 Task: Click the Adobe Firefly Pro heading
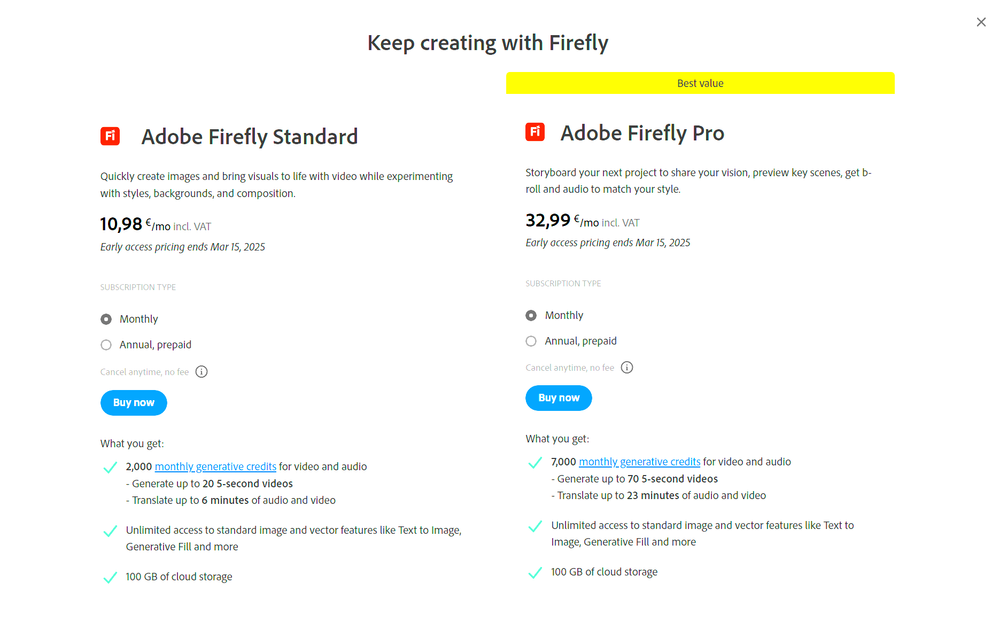pyautogui.click(x=642, y=133)
